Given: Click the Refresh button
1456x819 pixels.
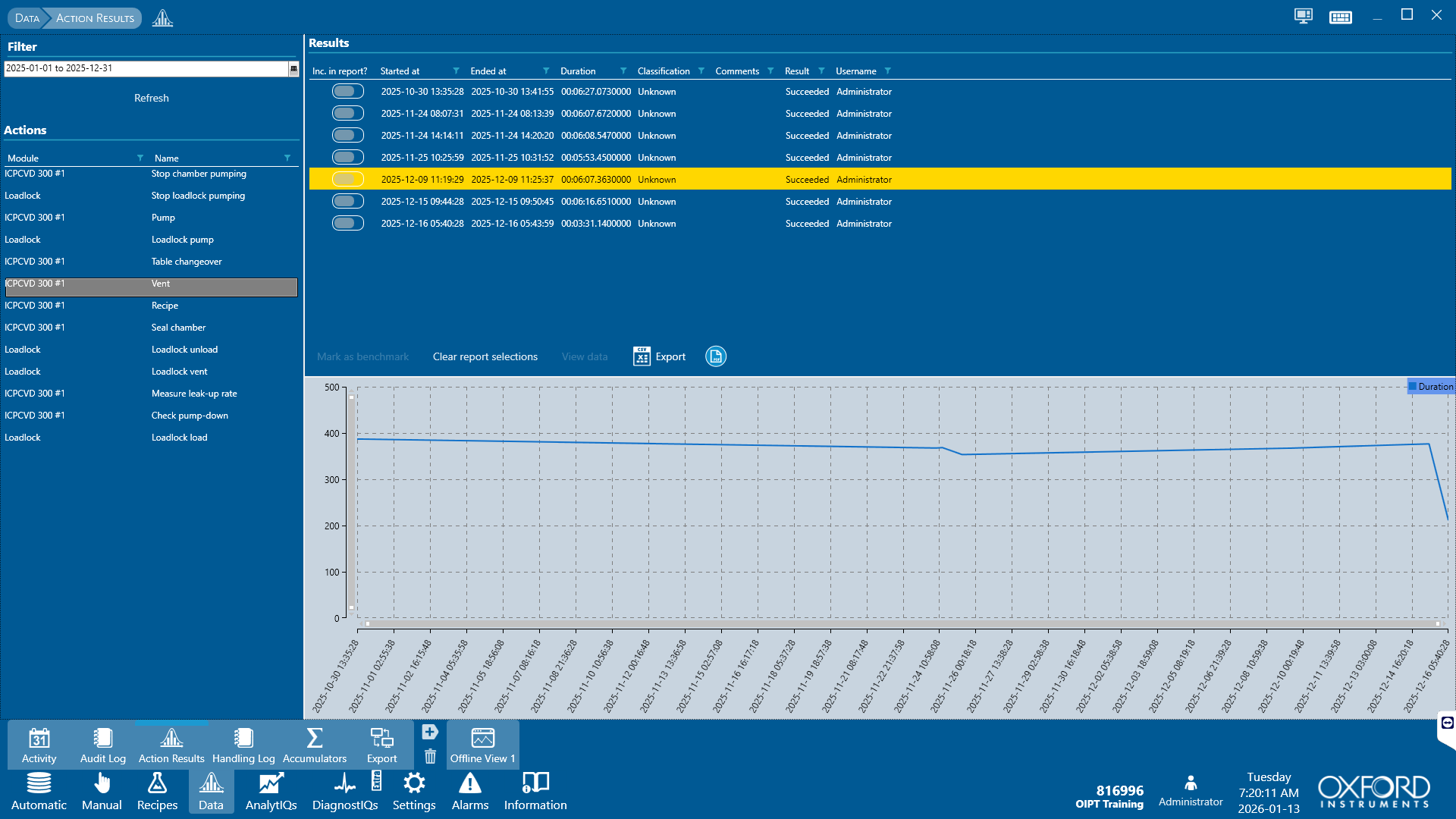Looking at the screenshot, I should click(152, 98).
